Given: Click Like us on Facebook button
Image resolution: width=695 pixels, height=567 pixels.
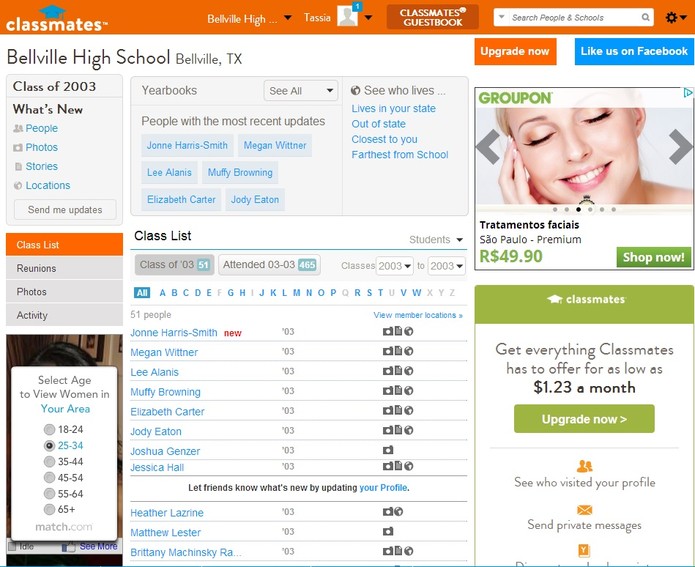Looking at the screenshot, I should coord(634,51).
